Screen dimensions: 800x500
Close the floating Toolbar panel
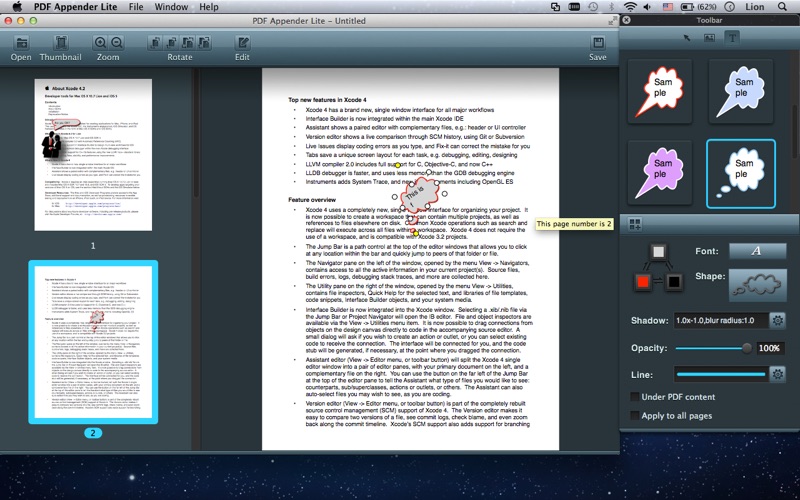point(627,20)
